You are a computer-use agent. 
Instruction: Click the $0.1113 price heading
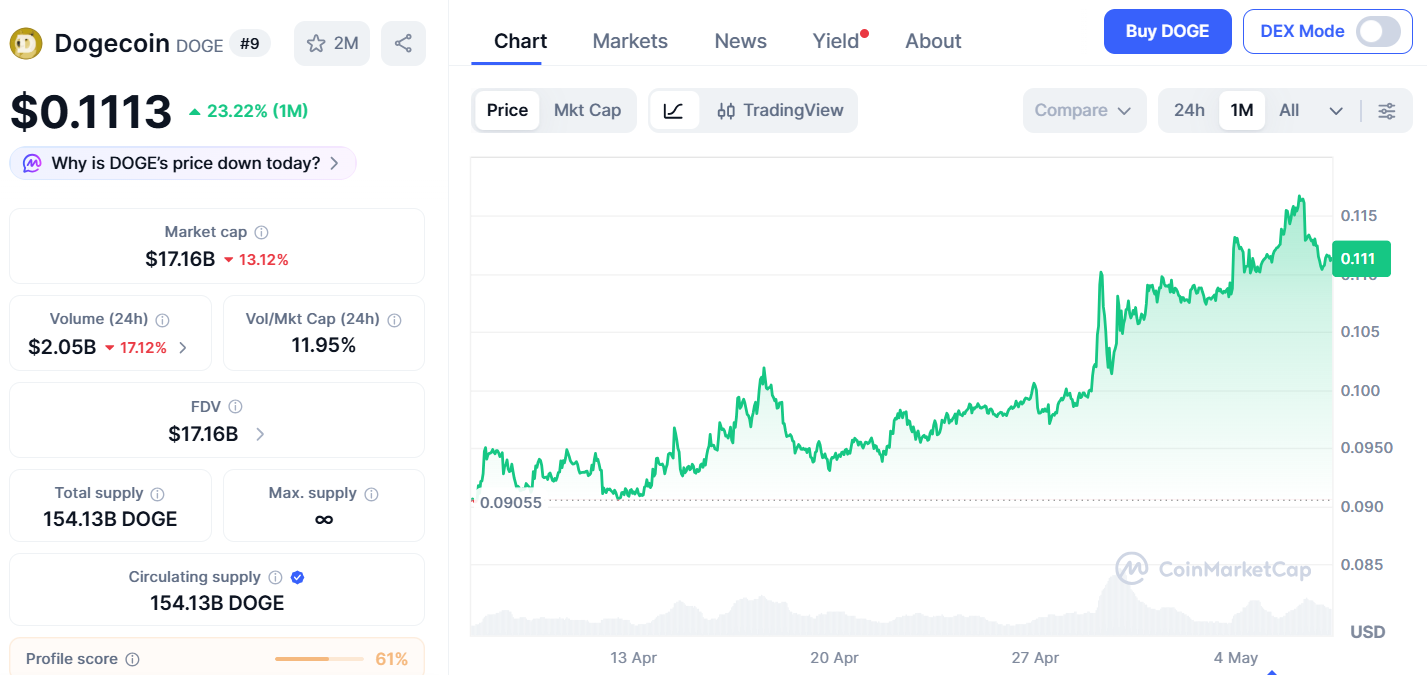coord(91,112)
